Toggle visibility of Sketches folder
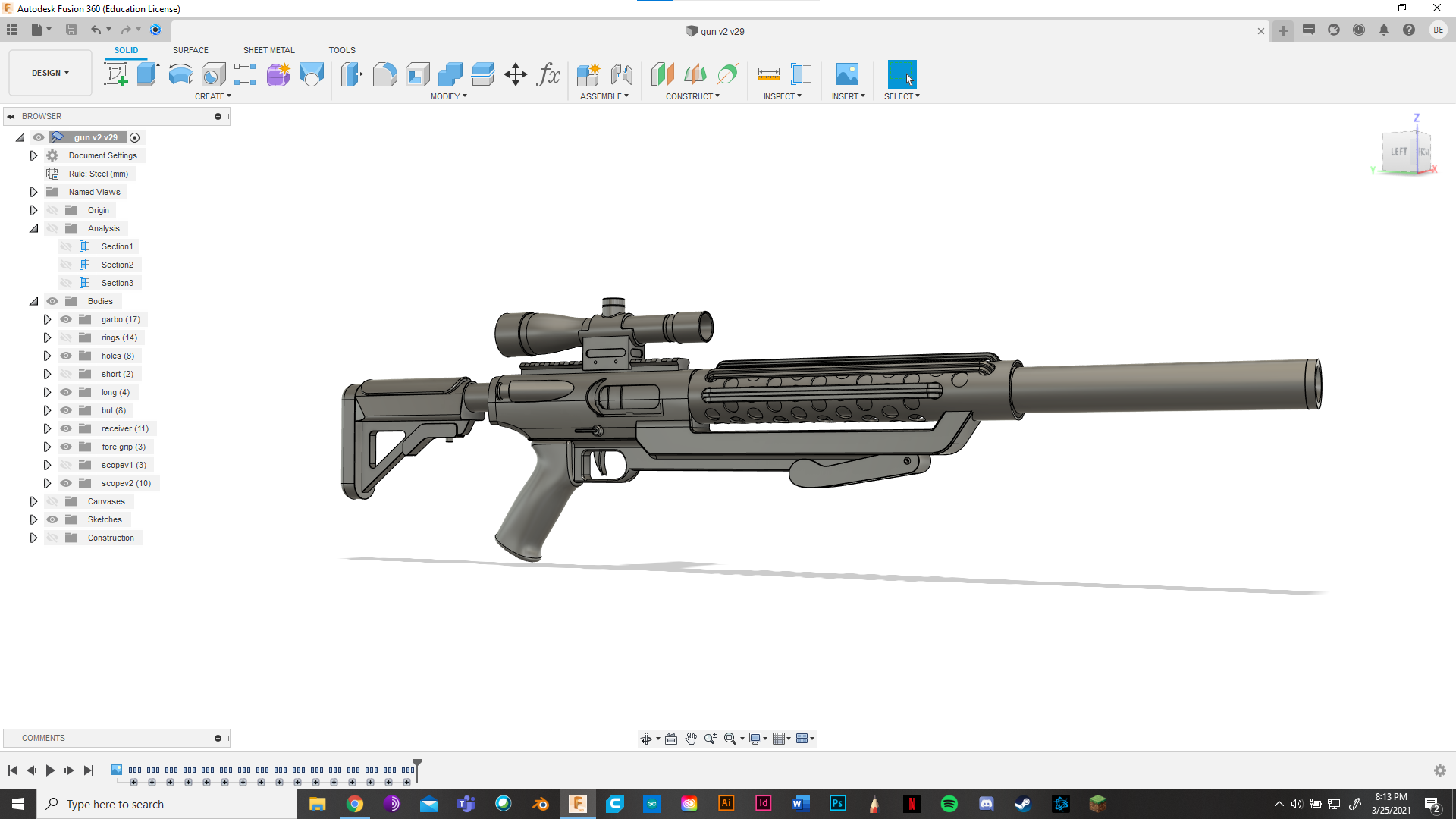The height and width of the screenshot is (819, 1456). (x=52, y=519)
